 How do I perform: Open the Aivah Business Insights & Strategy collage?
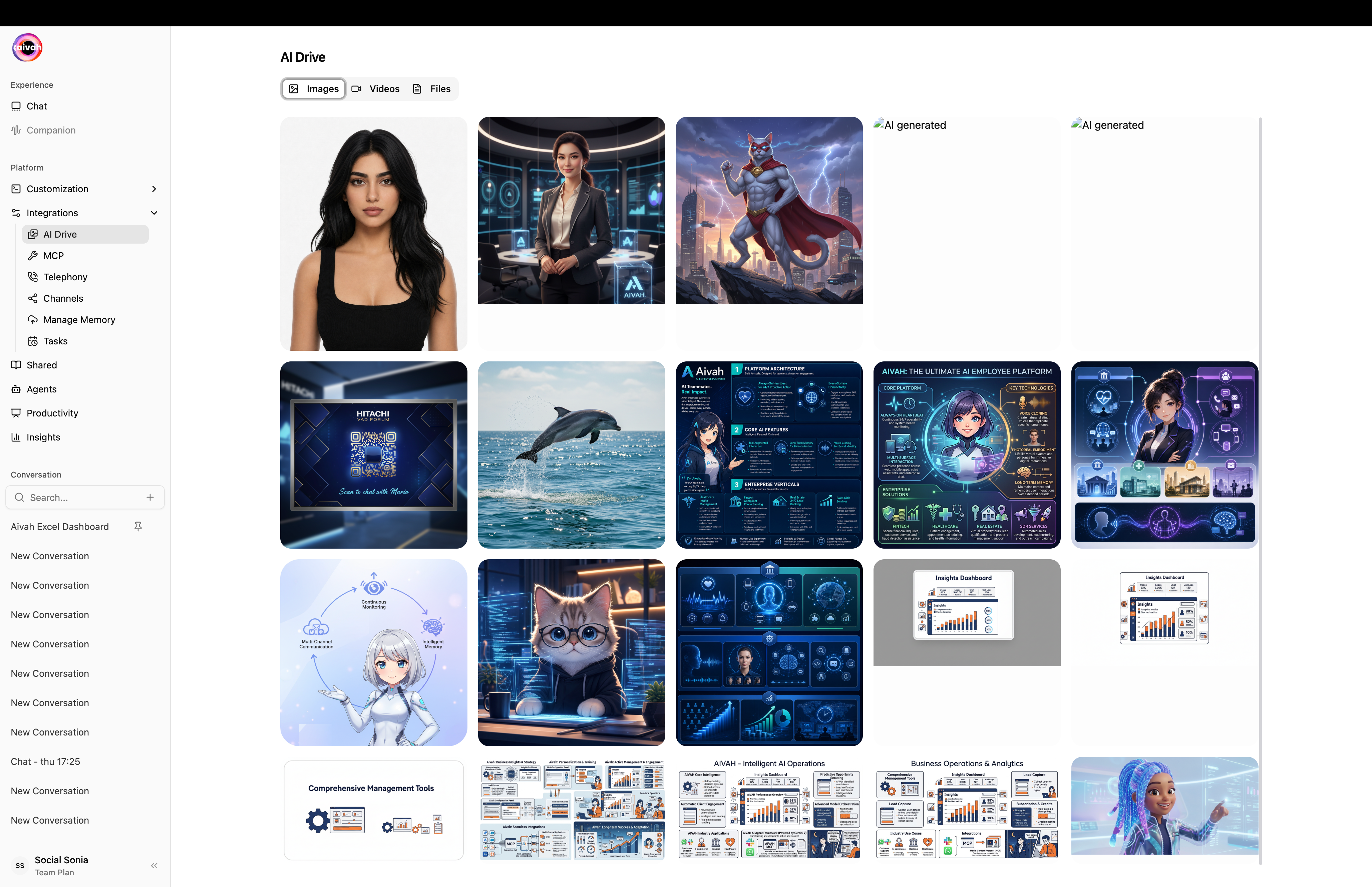click(x=571, y=810)
